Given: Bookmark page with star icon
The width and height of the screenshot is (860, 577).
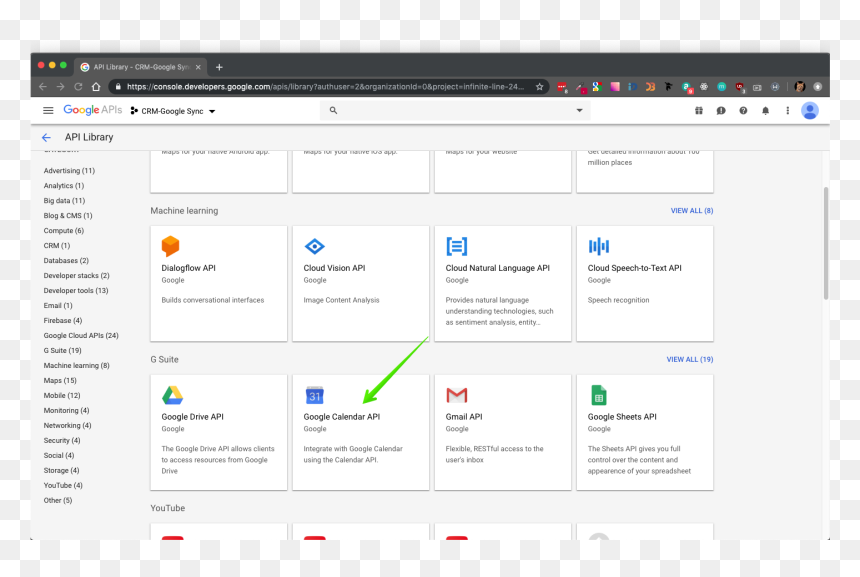Looking at the screenshot, I should 539,87.
